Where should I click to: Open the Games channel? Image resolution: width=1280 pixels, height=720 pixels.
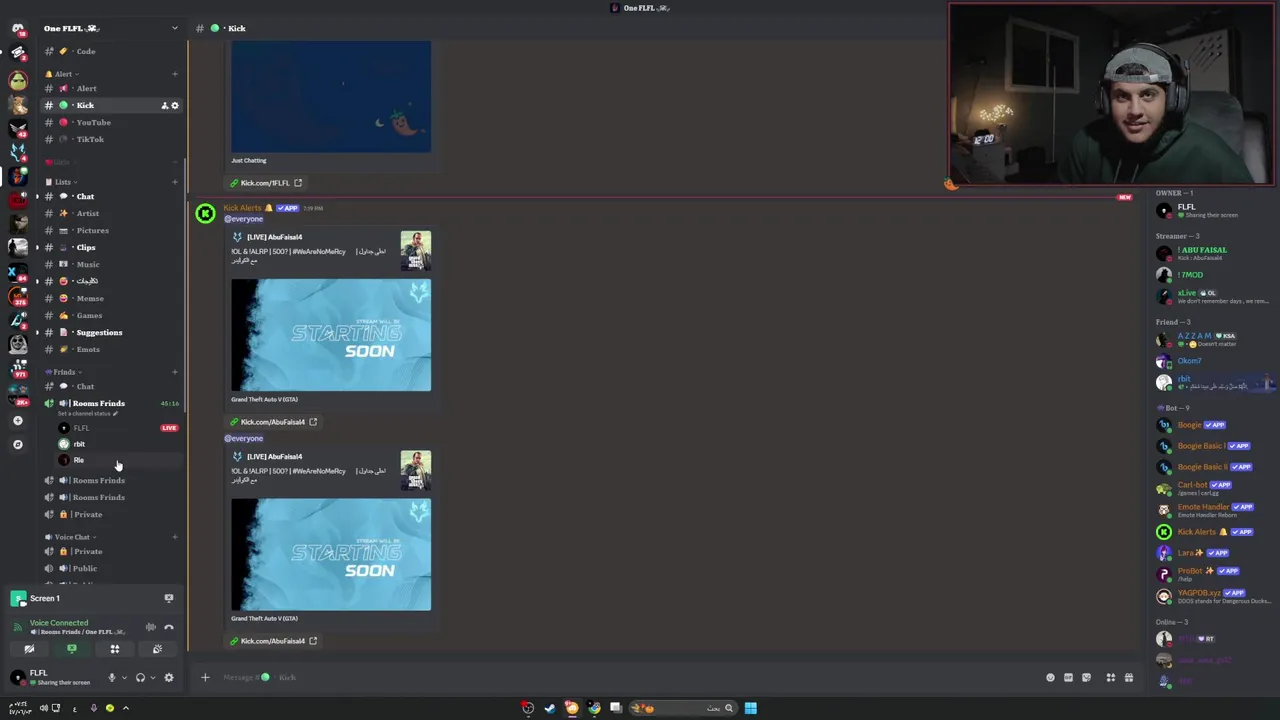point(110,315)
